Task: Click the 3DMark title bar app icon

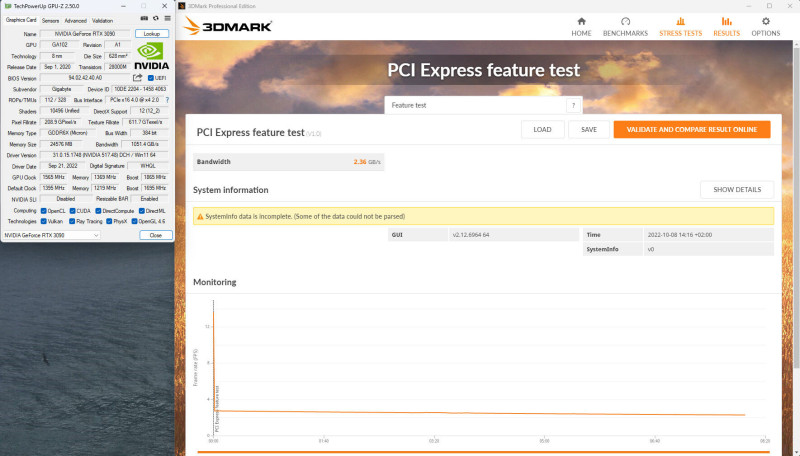Action: coord(182,6)
